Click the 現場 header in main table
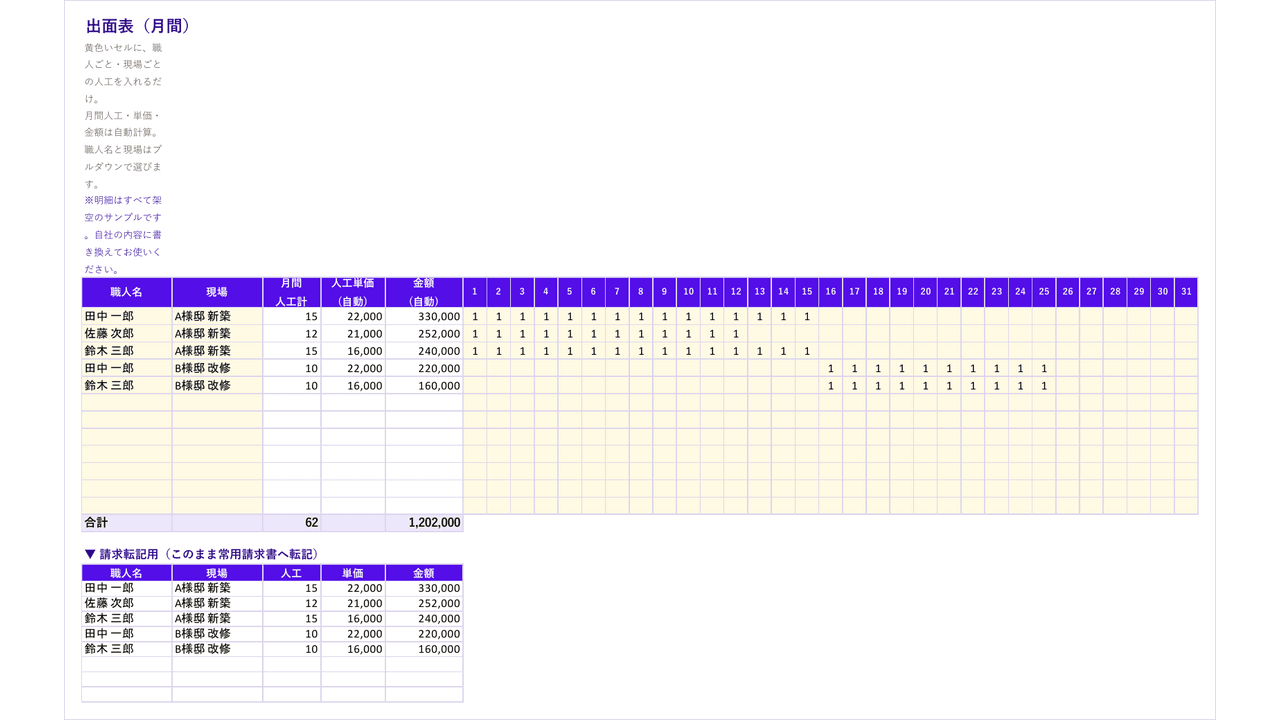Viewport: 1280px width, 720px height. [217, 292]
